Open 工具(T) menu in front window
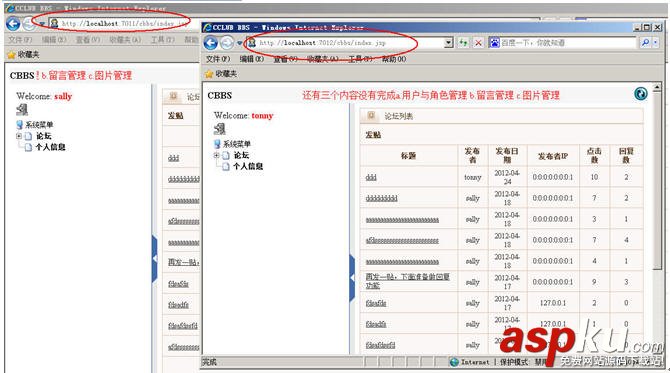The image size is (670, 373). (x=361, y=59)
